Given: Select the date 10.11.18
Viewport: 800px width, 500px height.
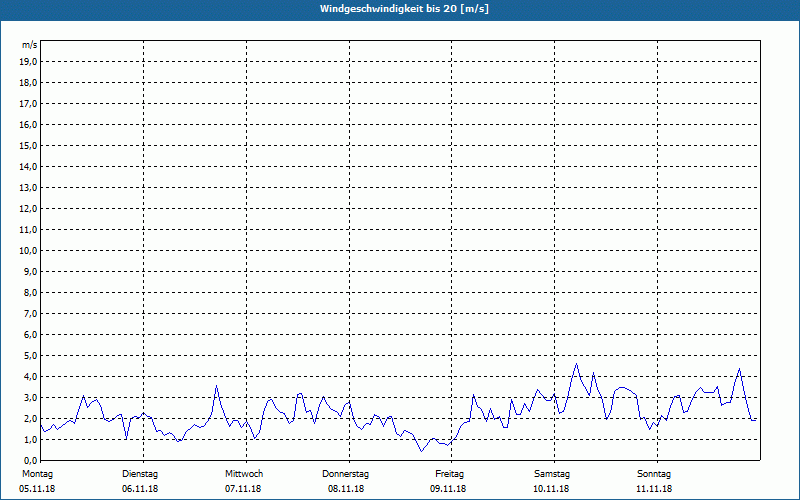Looking at the screenshot, I should click(551, 489).
